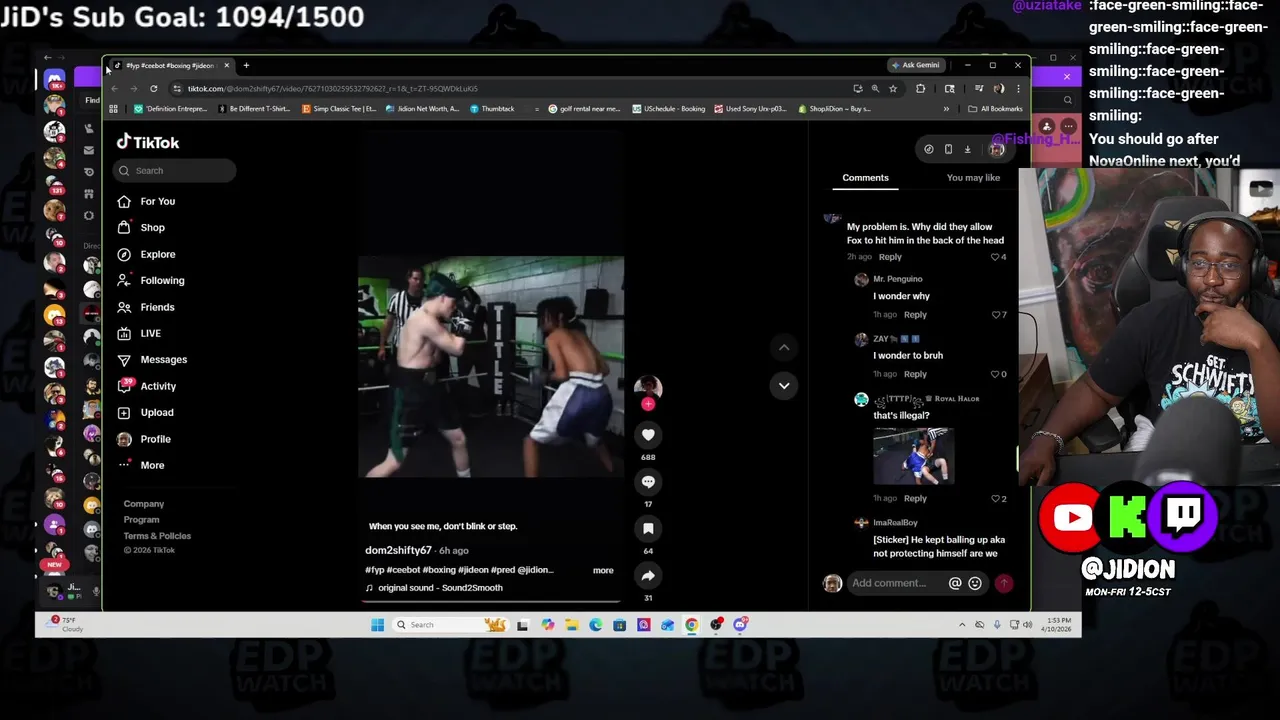The height and width of the screenshot is (720, 1280).
Task: Open Chrome from the Windows taskbar
Action: click(691, 625)
